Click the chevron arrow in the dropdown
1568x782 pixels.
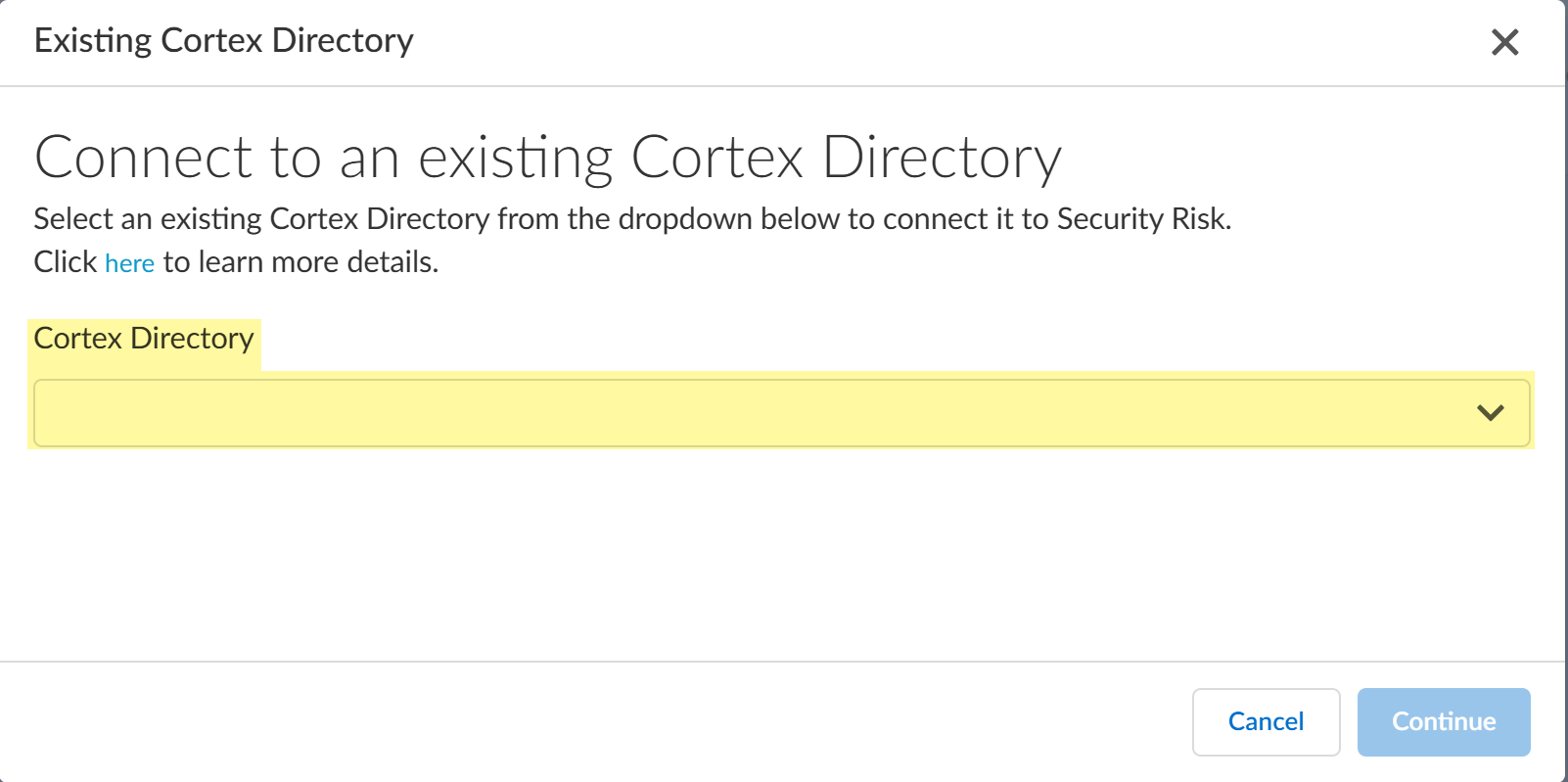[x=1490, y=413]
